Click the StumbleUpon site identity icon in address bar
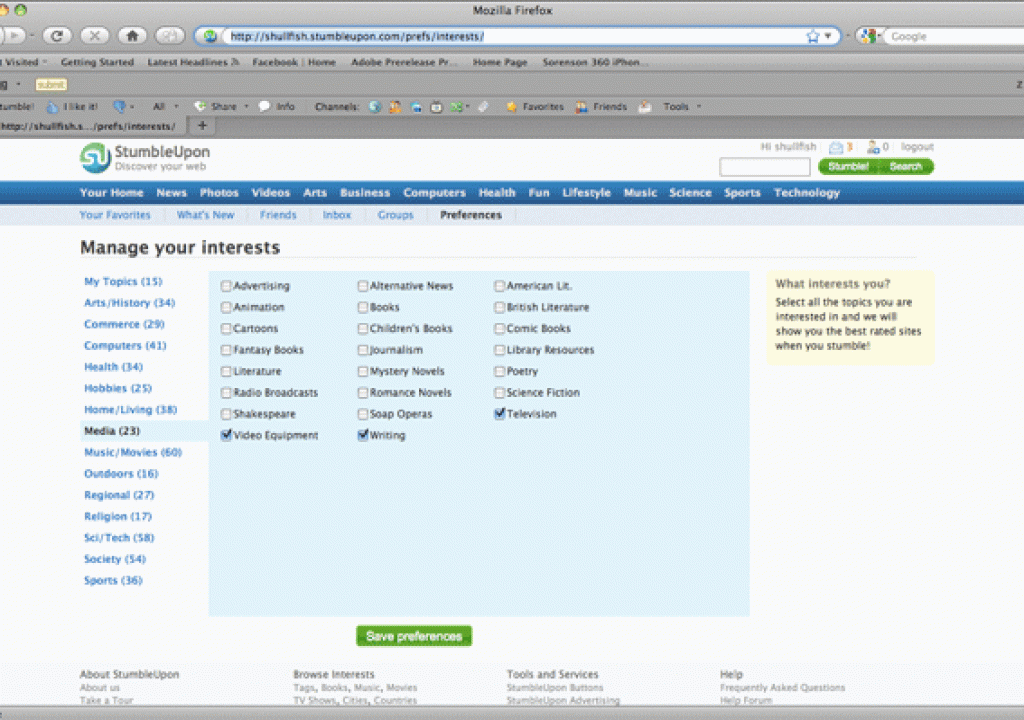This screenshot has height=720, width=1024. 210,36
